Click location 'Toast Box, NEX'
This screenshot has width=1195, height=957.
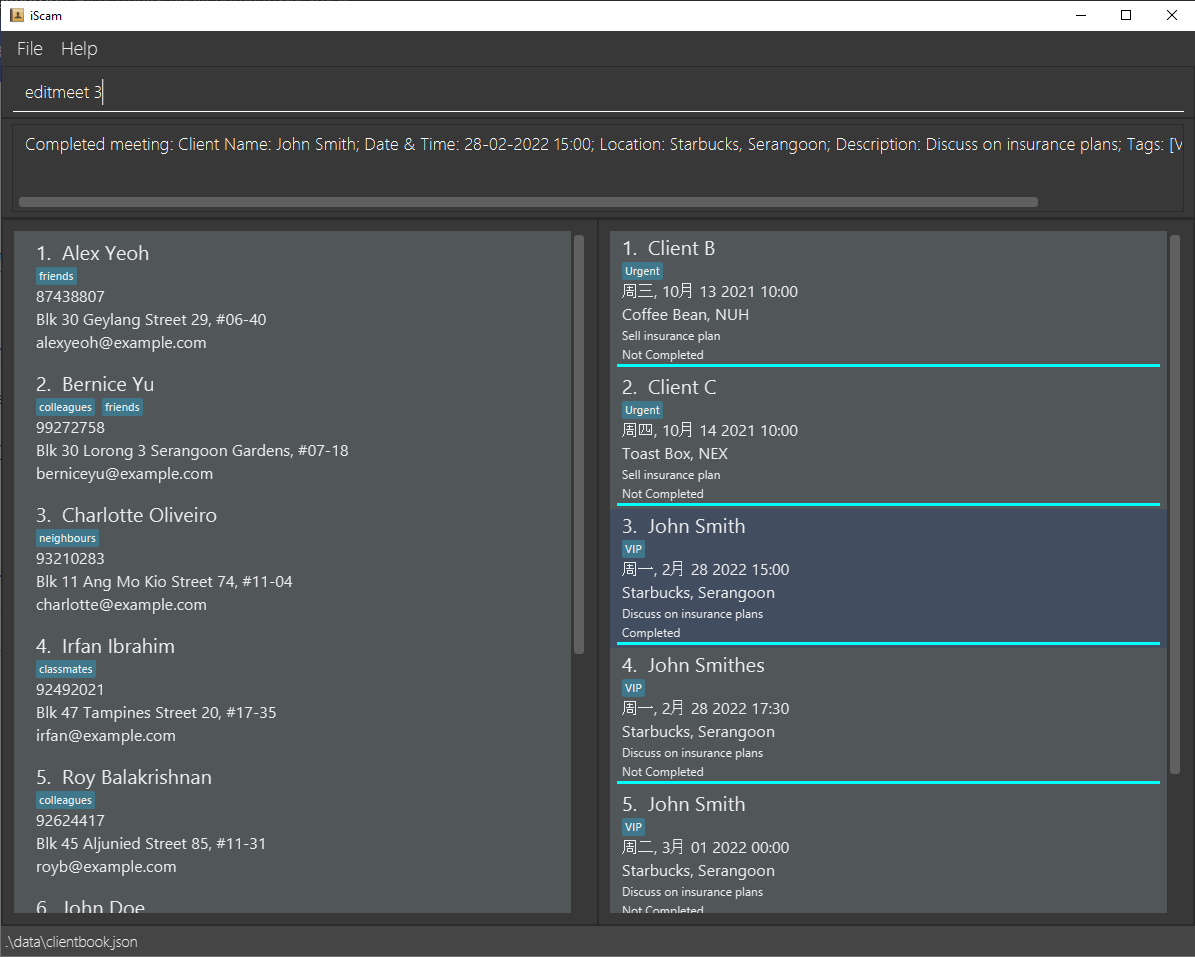coord(674,453)
